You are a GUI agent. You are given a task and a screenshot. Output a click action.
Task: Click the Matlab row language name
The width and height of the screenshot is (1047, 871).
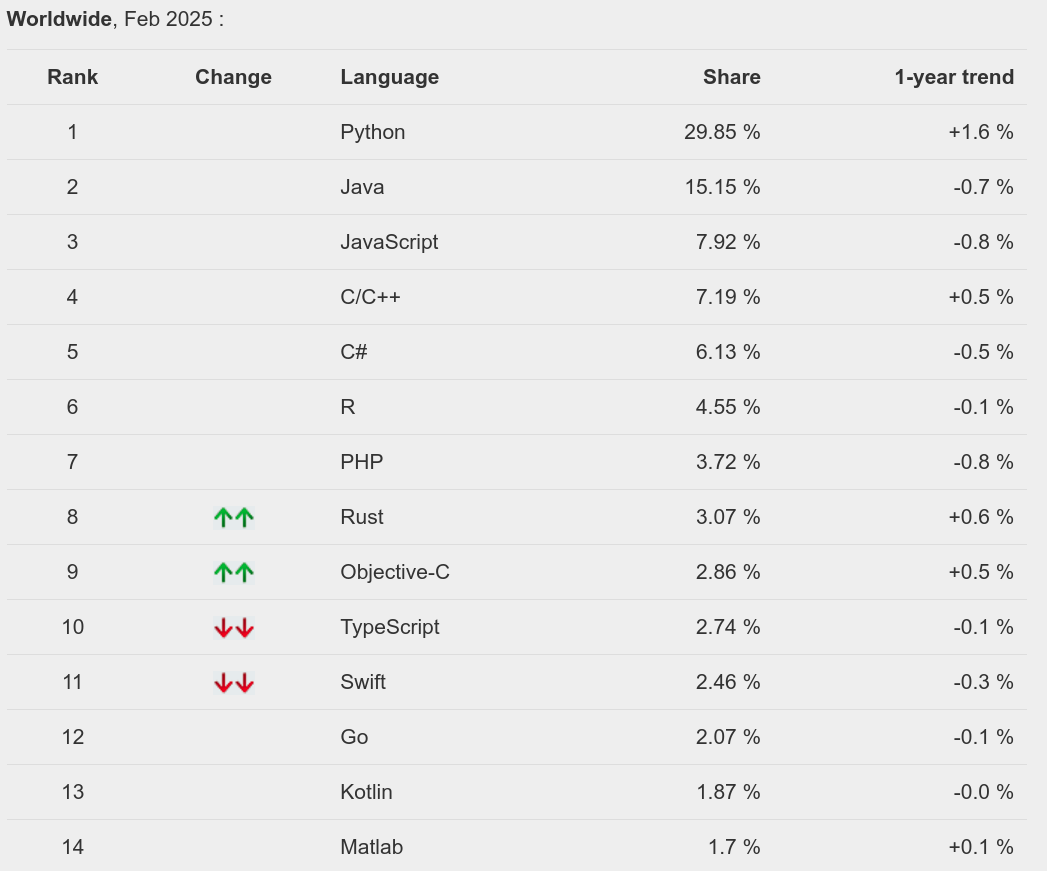[x=371, y=847]
